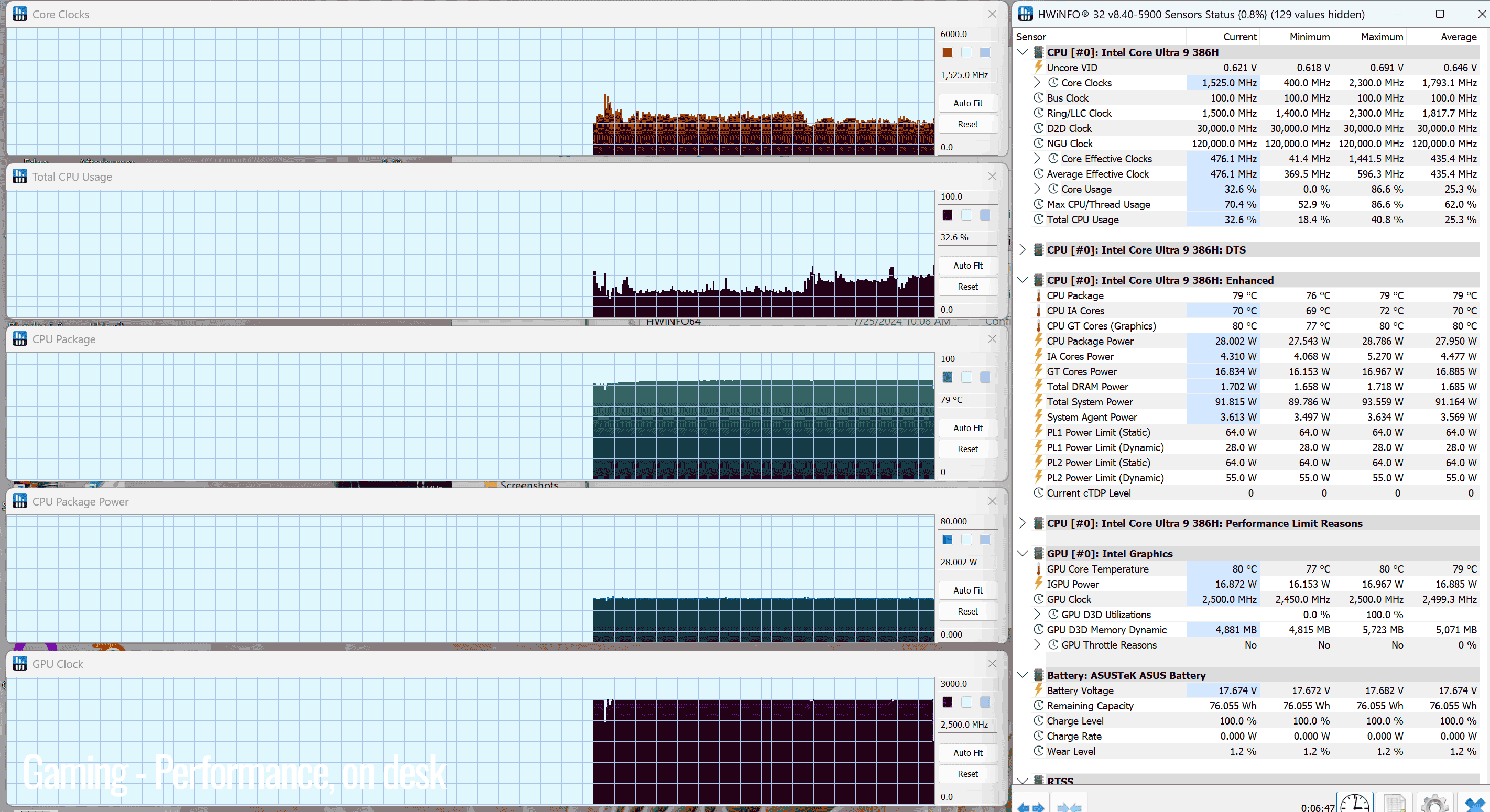
Task: Click the orange Core Clocks graph color swatch
Action: (x=948, y=52)
